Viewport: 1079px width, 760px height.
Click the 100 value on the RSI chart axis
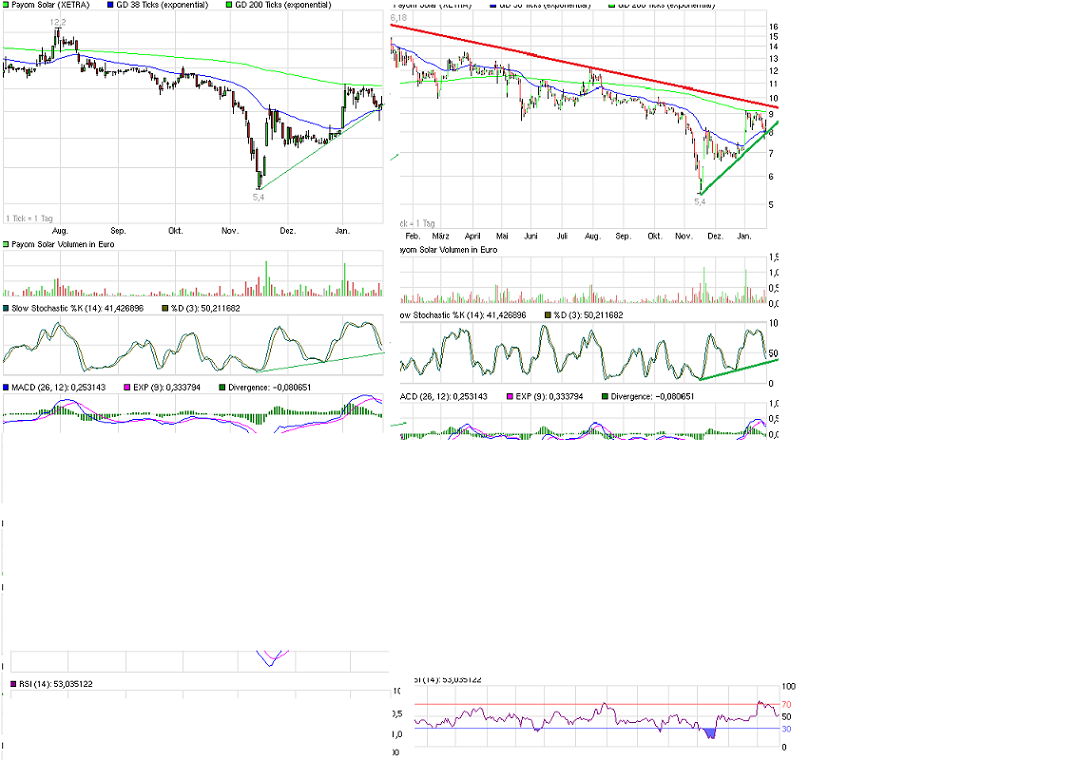[x=789, y=686]
